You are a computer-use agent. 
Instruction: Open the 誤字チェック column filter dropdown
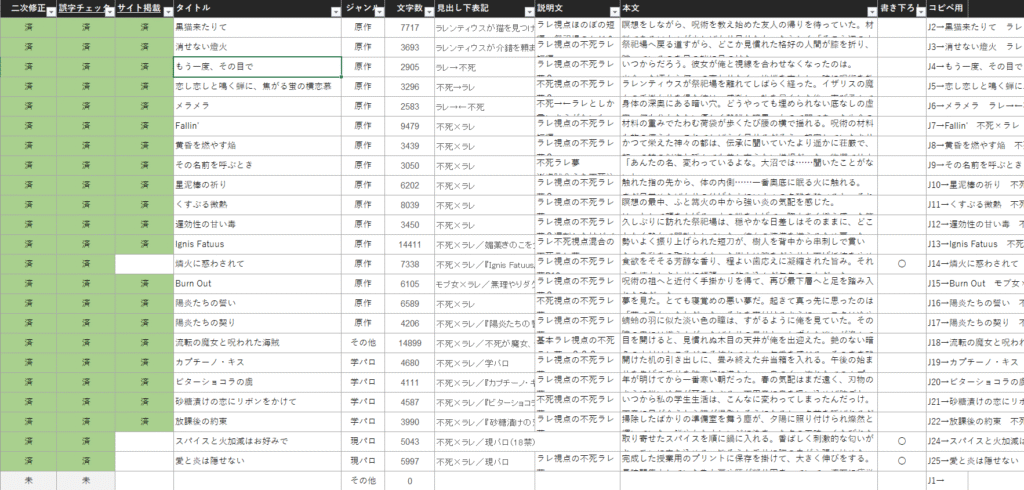pyautogui.click(x=107, y=10)
